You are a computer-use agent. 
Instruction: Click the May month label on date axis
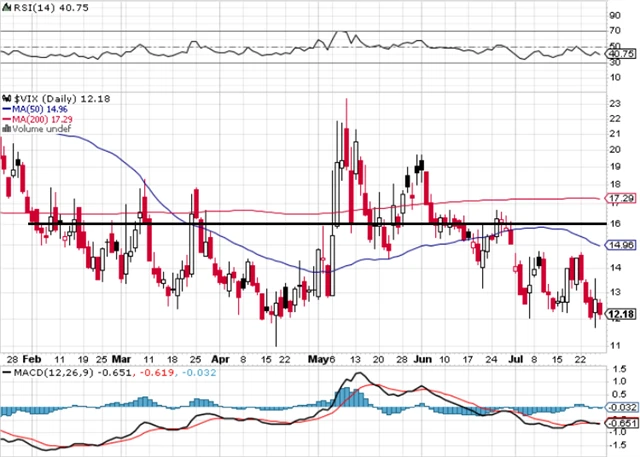pos(319,357)
